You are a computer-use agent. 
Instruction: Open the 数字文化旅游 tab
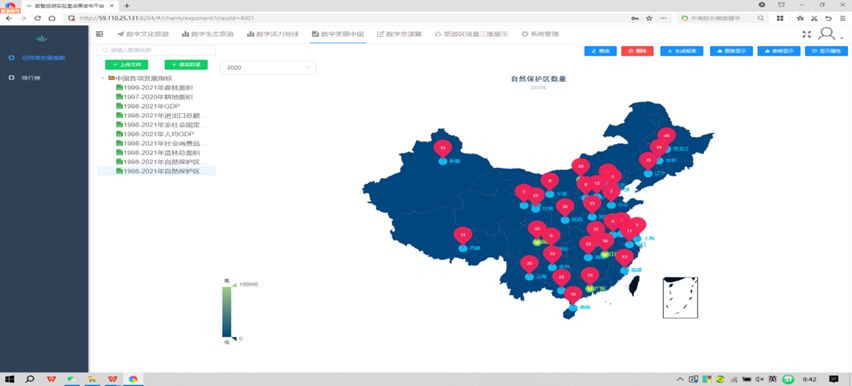click(x=143, y=34)
